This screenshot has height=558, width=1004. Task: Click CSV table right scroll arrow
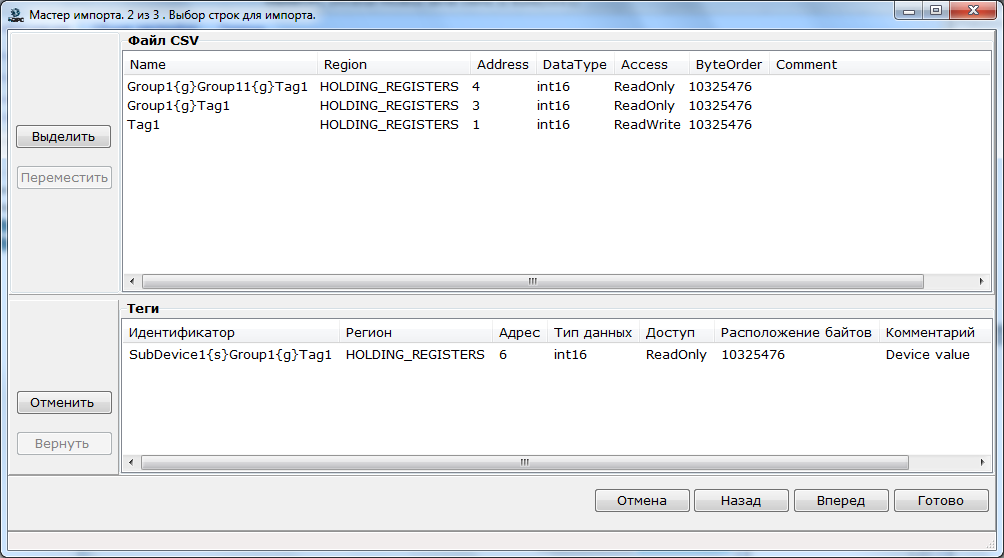point(982,281)
